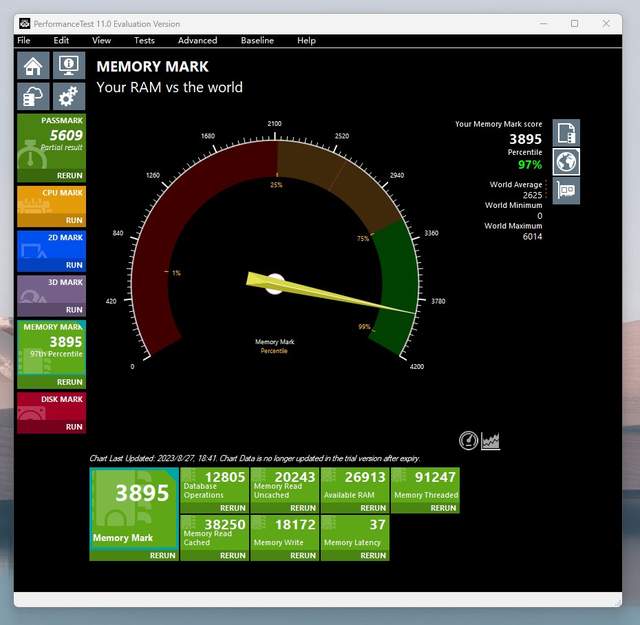Rerun the Memory Threaded test

[425, 508]
